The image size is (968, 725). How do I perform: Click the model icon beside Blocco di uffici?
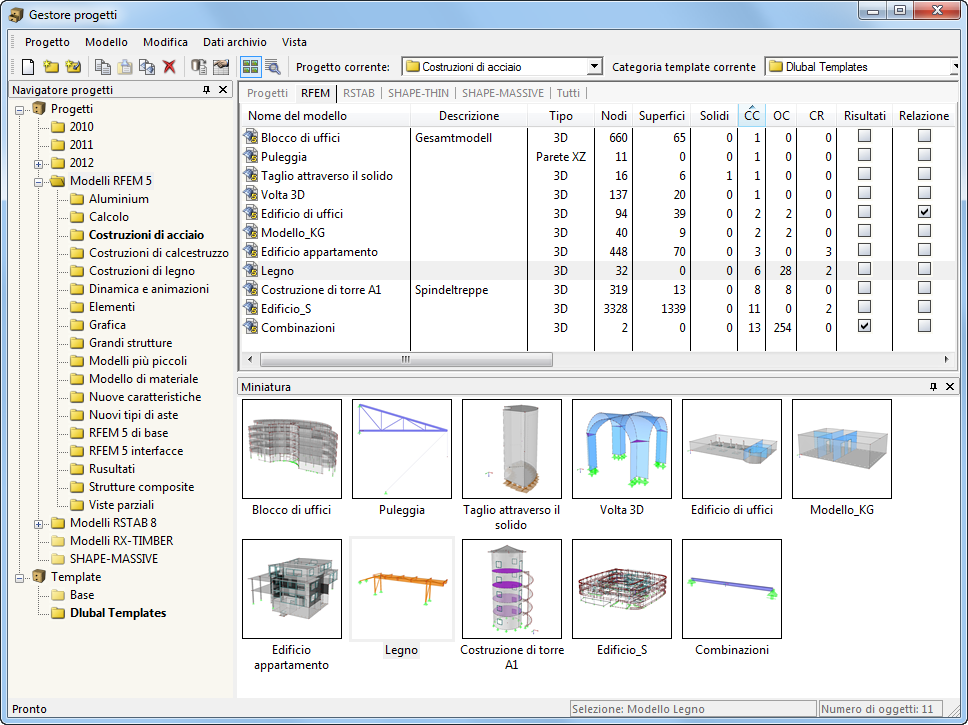(251, 137)
